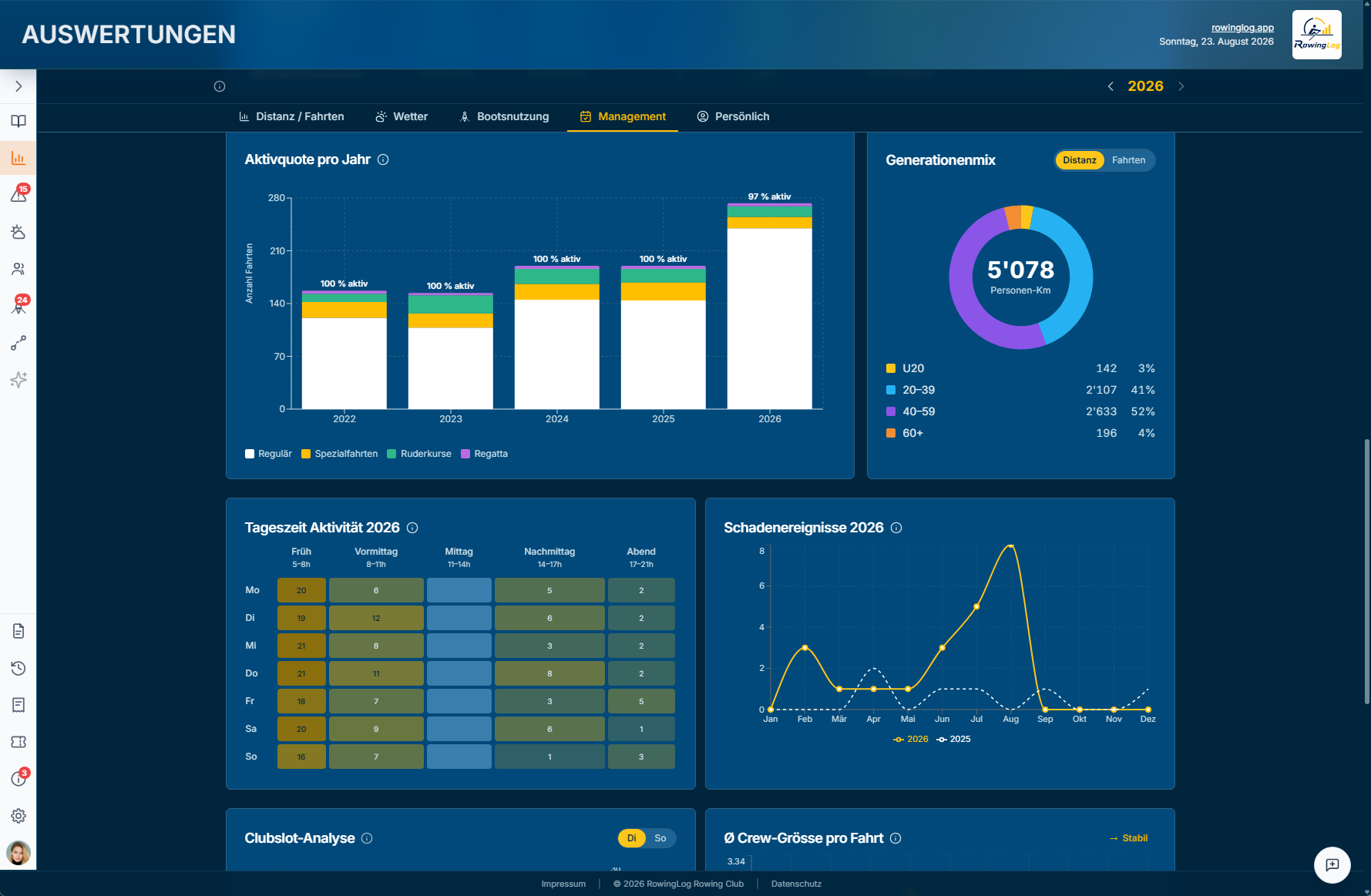Open the weather sun-cloud sidebar icon
The image size is (1371, 896).
point(18,232)
